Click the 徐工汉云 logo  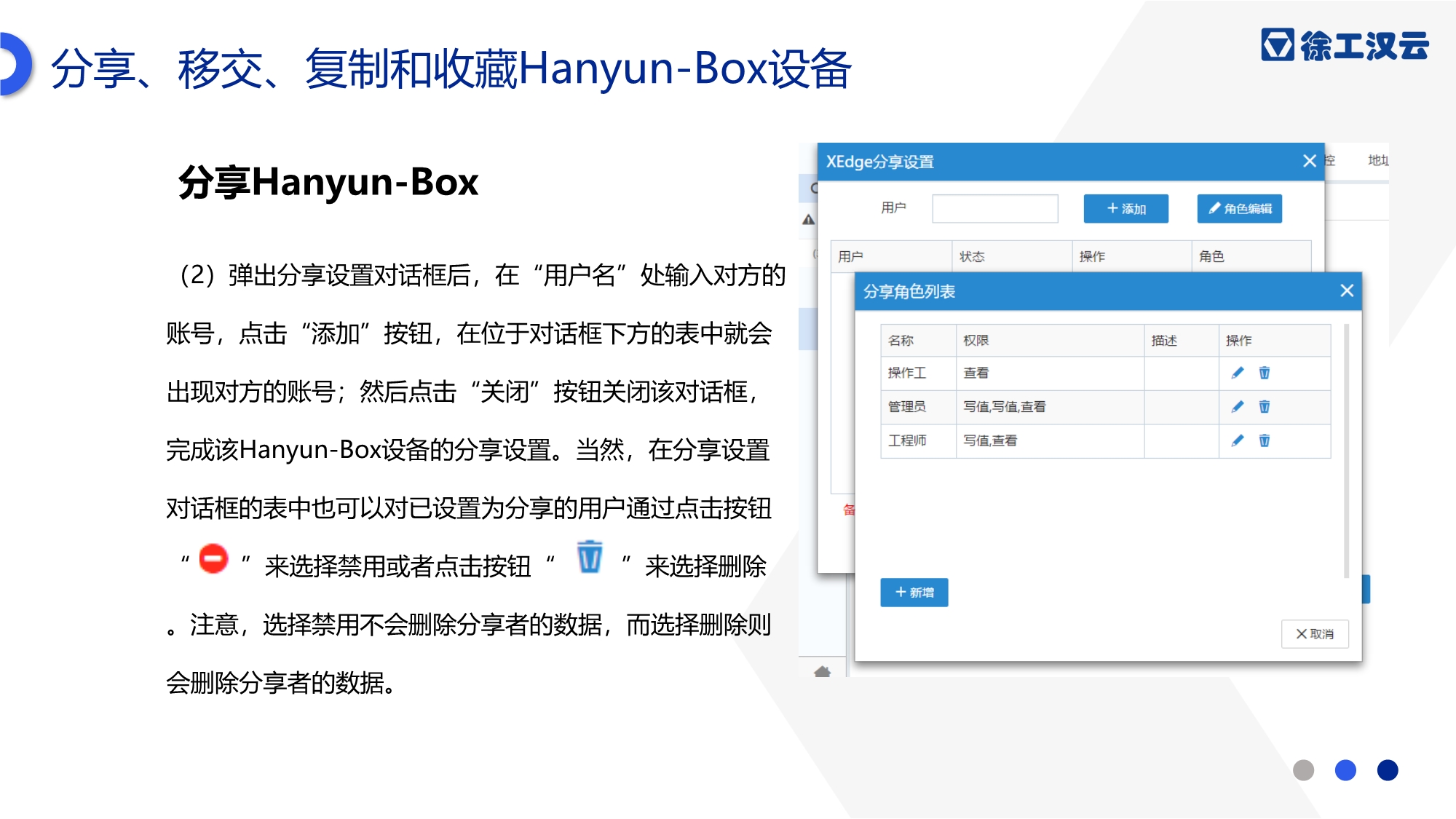1345,45
